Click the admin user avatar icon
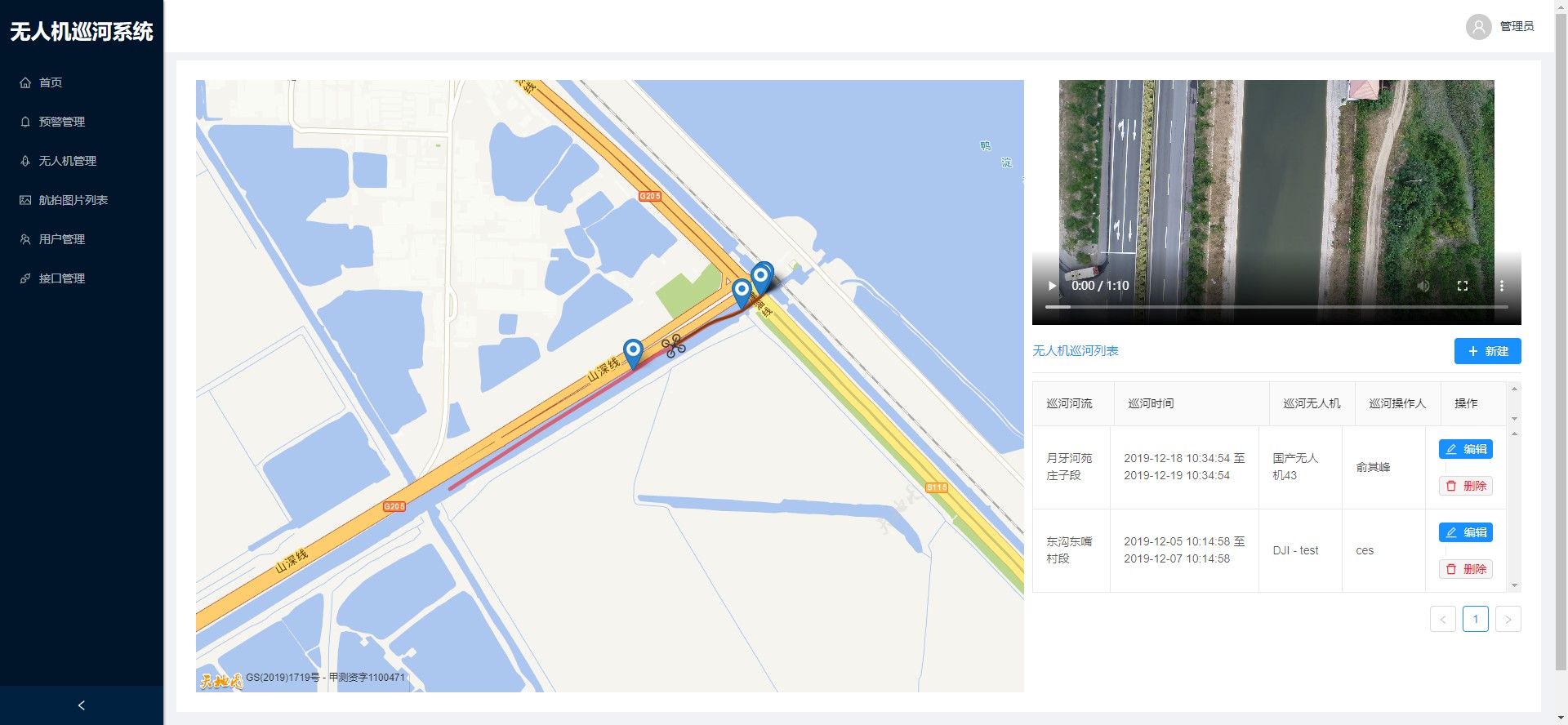This screenshot has width=1568, height=725. click(1478, 27)
